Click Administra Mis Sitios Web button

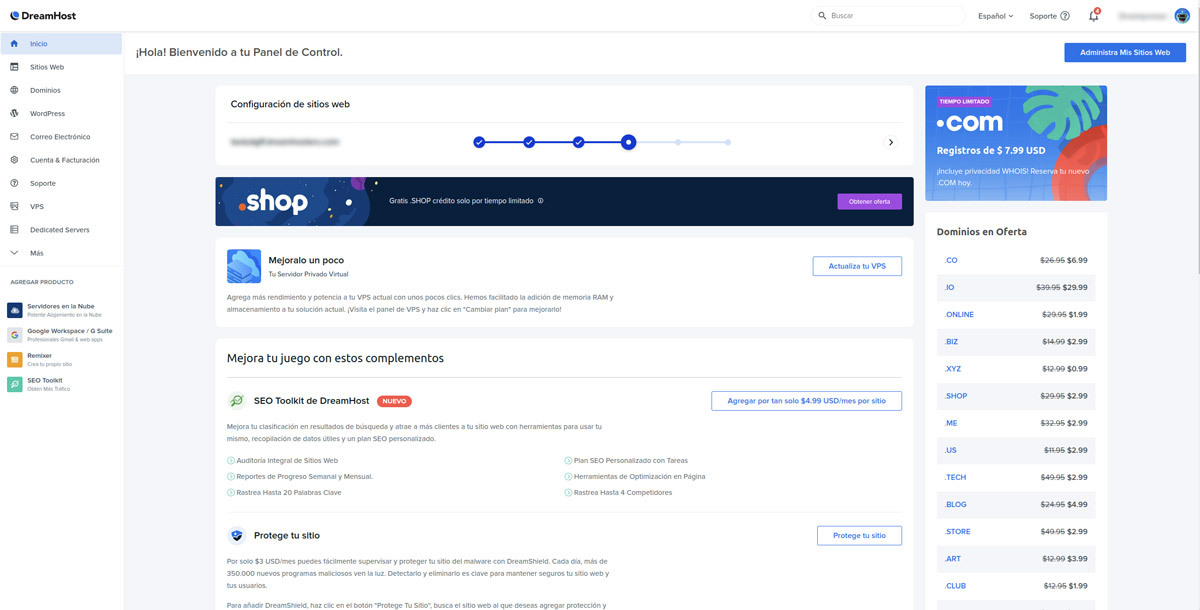click(1124, 52)
